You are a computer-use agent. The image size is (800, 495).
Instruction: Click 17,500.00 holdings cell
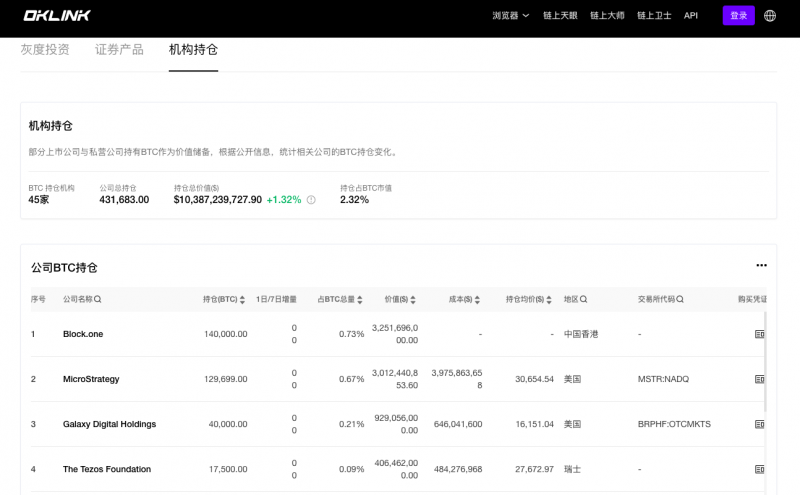(228, 469)
